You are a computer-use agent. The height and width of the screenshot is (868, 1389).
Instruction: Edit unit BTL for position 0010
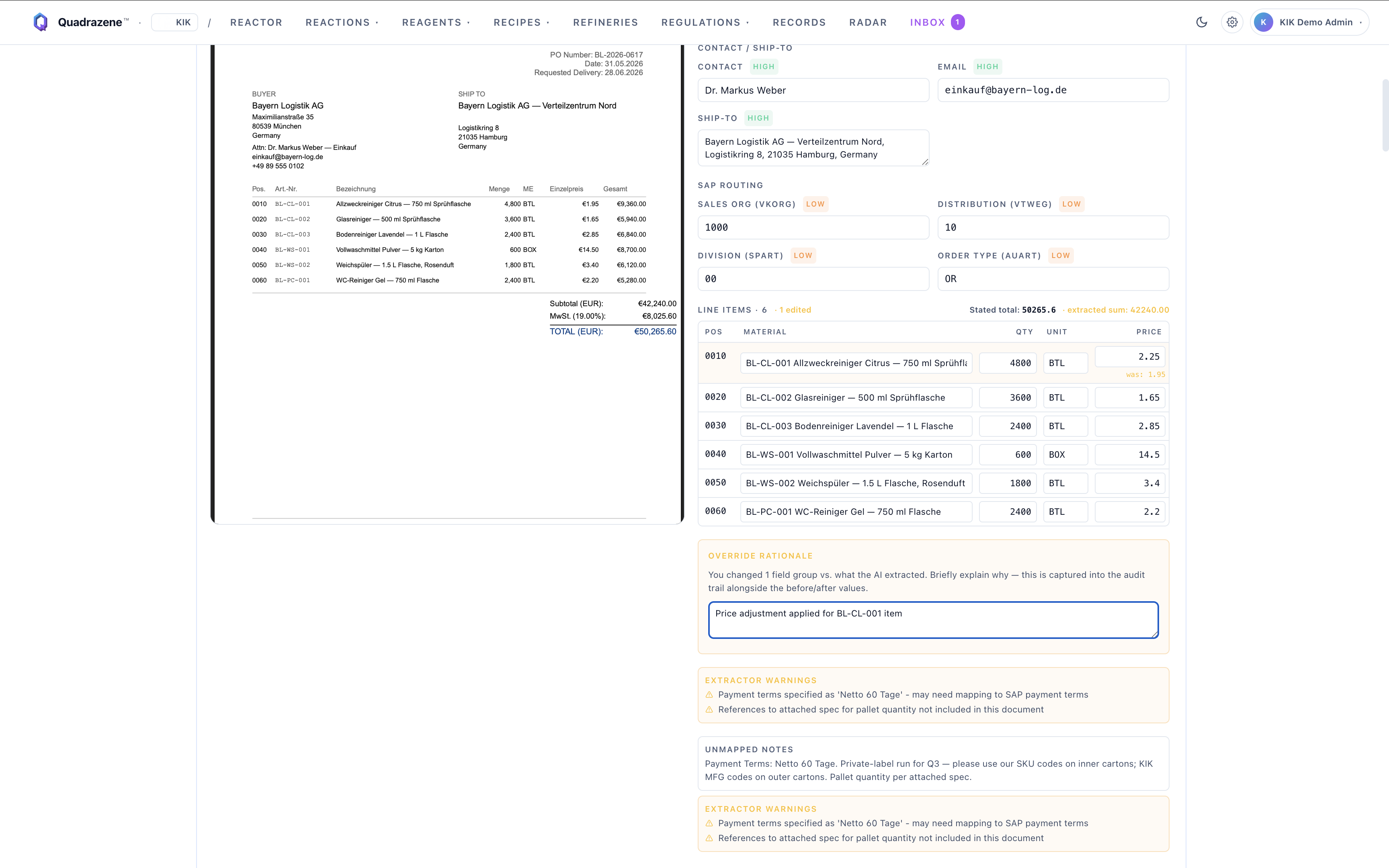pos(1065,363)
